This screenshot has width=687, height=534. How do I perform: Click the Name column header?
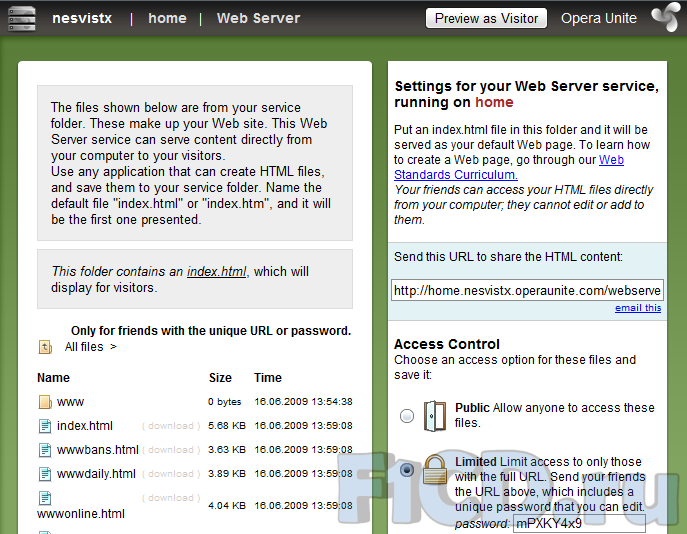pos(53,378)
